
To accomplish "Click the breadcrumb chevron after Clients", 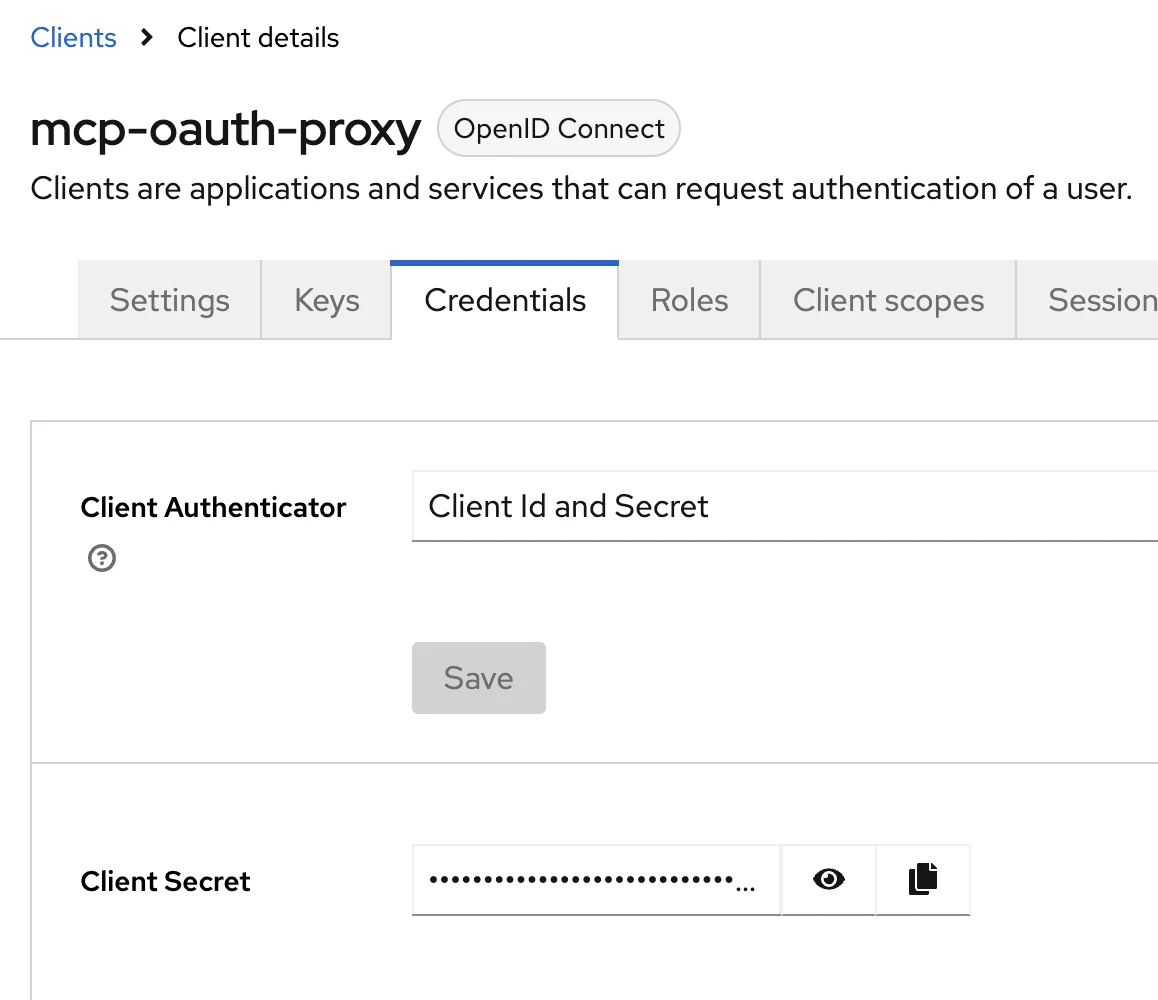I will click(146, 38).
